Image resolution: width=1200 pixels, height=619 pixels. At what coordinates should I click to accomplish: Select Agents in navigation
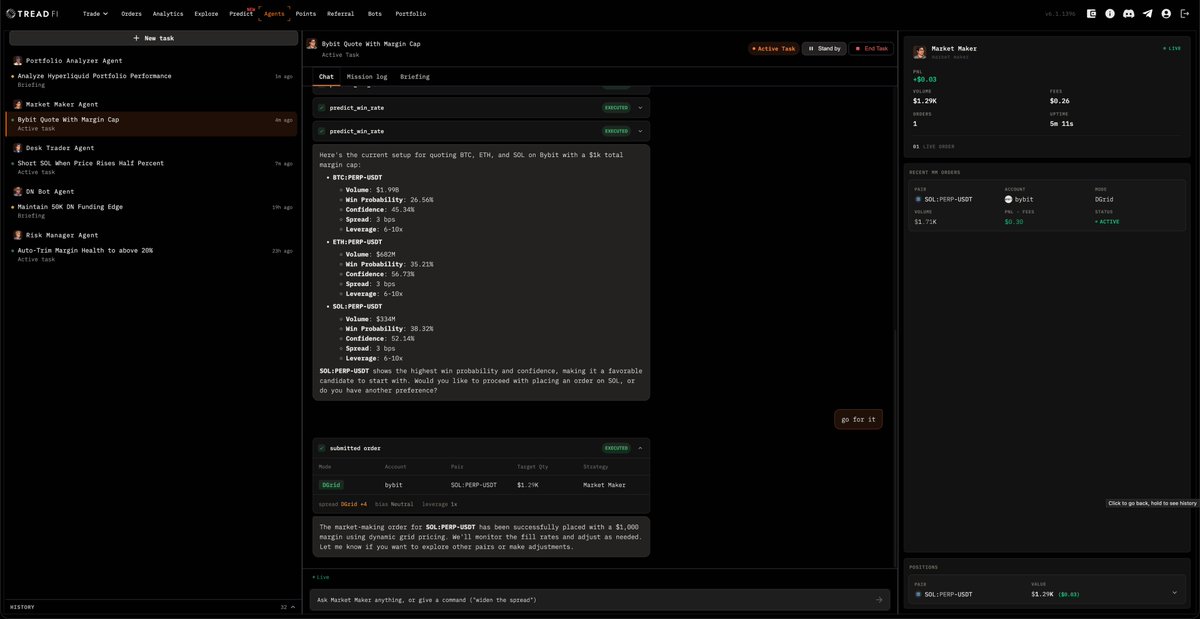[x=274, y=14]
